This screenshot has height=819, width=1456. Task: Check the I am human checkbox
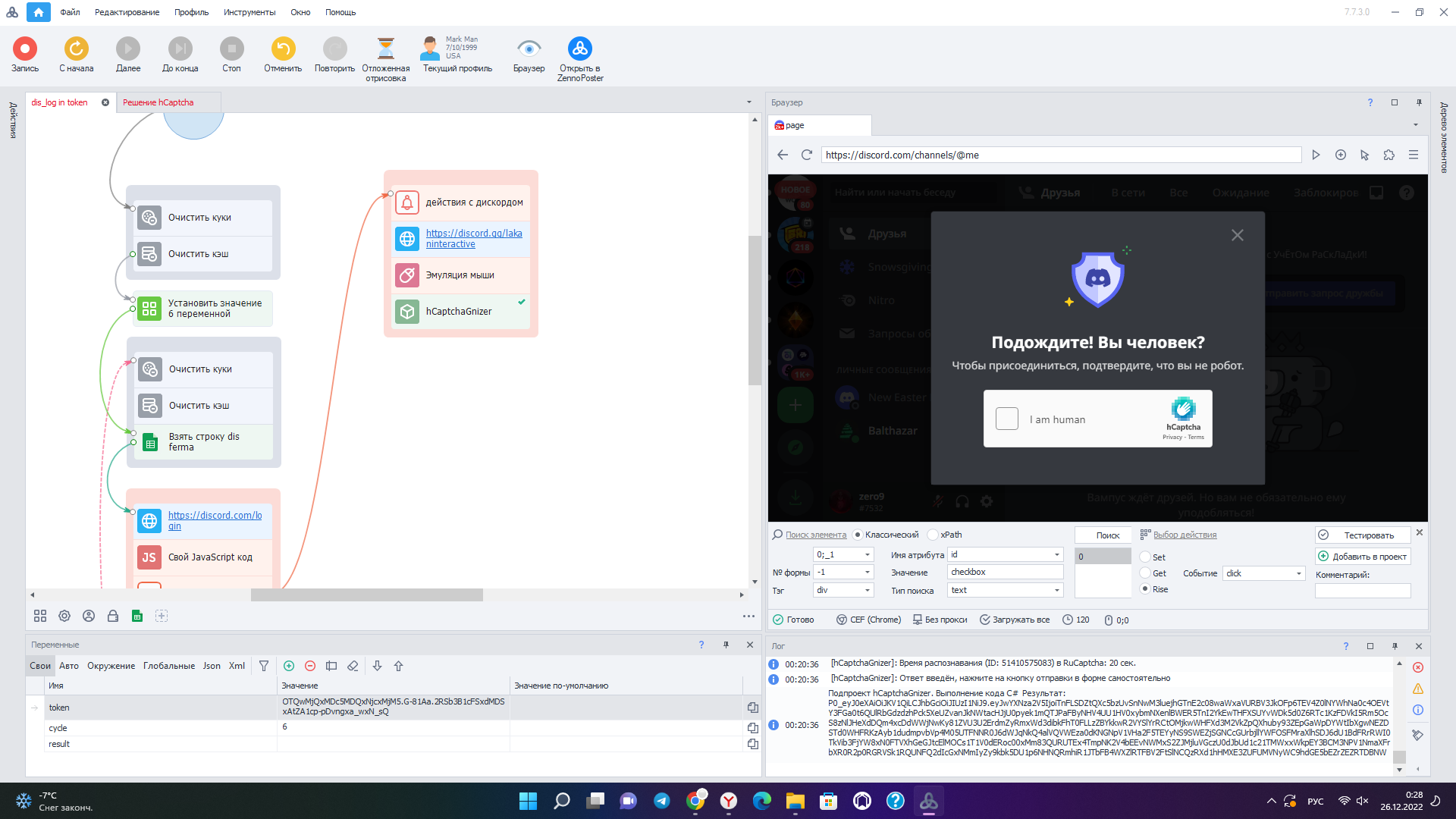1007,419
